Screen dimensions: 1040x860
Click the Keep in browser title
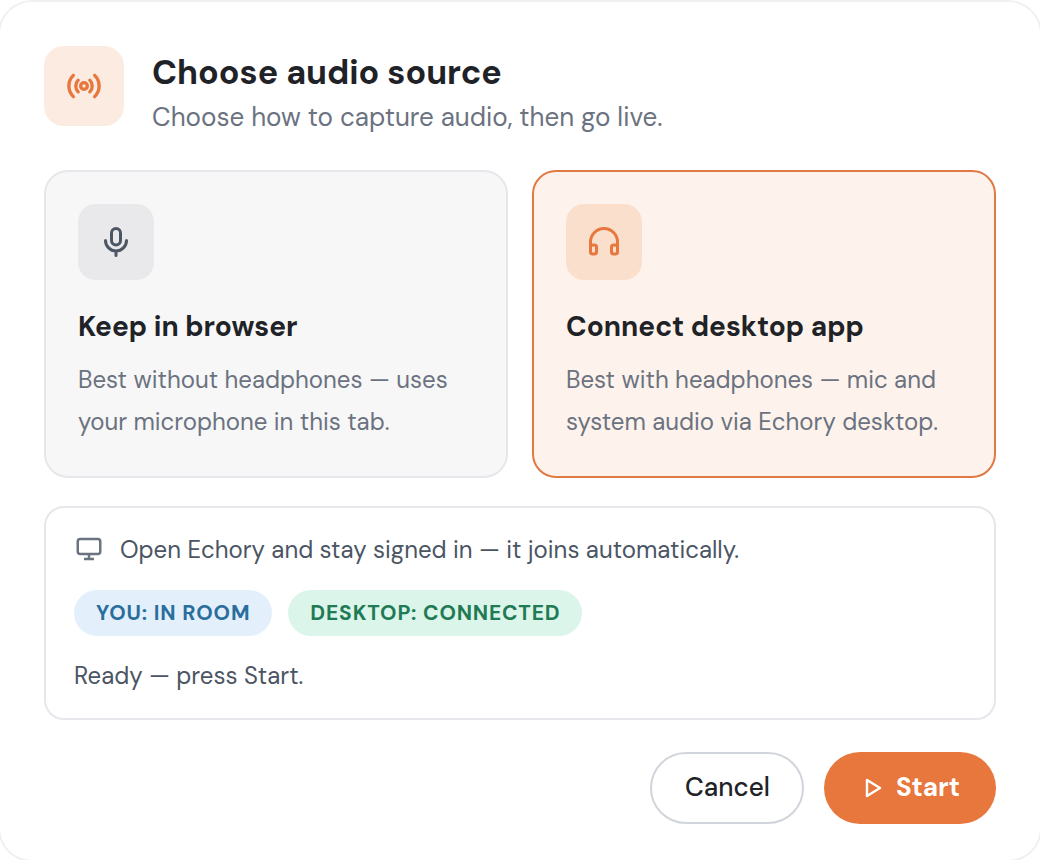188,327
